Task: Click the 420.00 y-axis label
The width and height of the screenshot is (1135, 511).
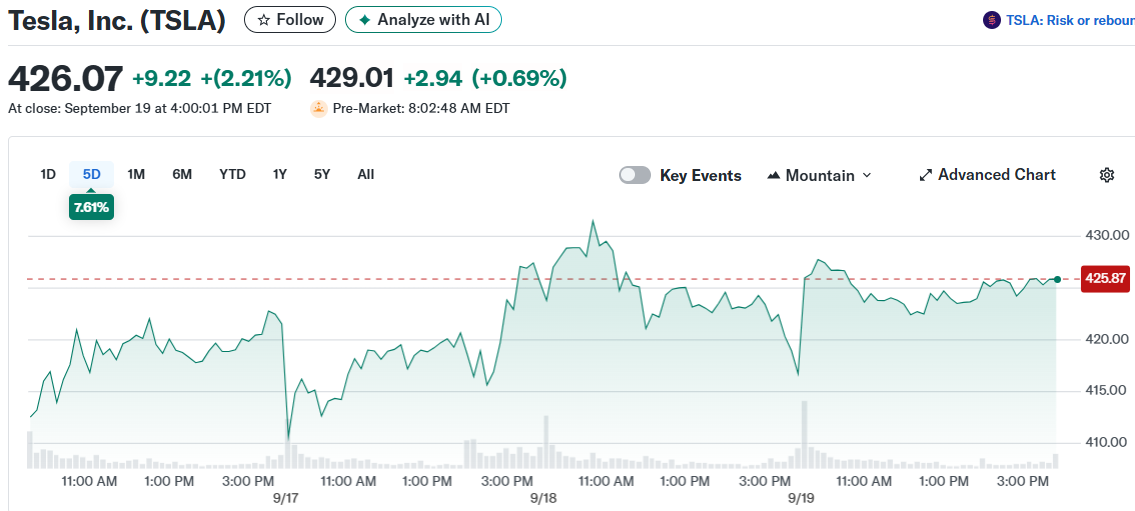Action: [1107, 339]
